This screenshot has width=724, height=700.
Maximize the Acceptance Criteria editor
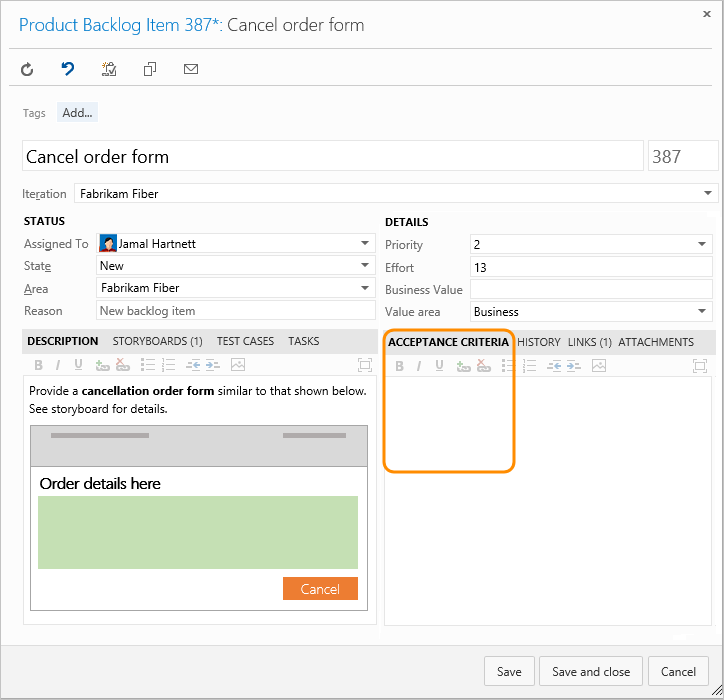click(700, 366)
